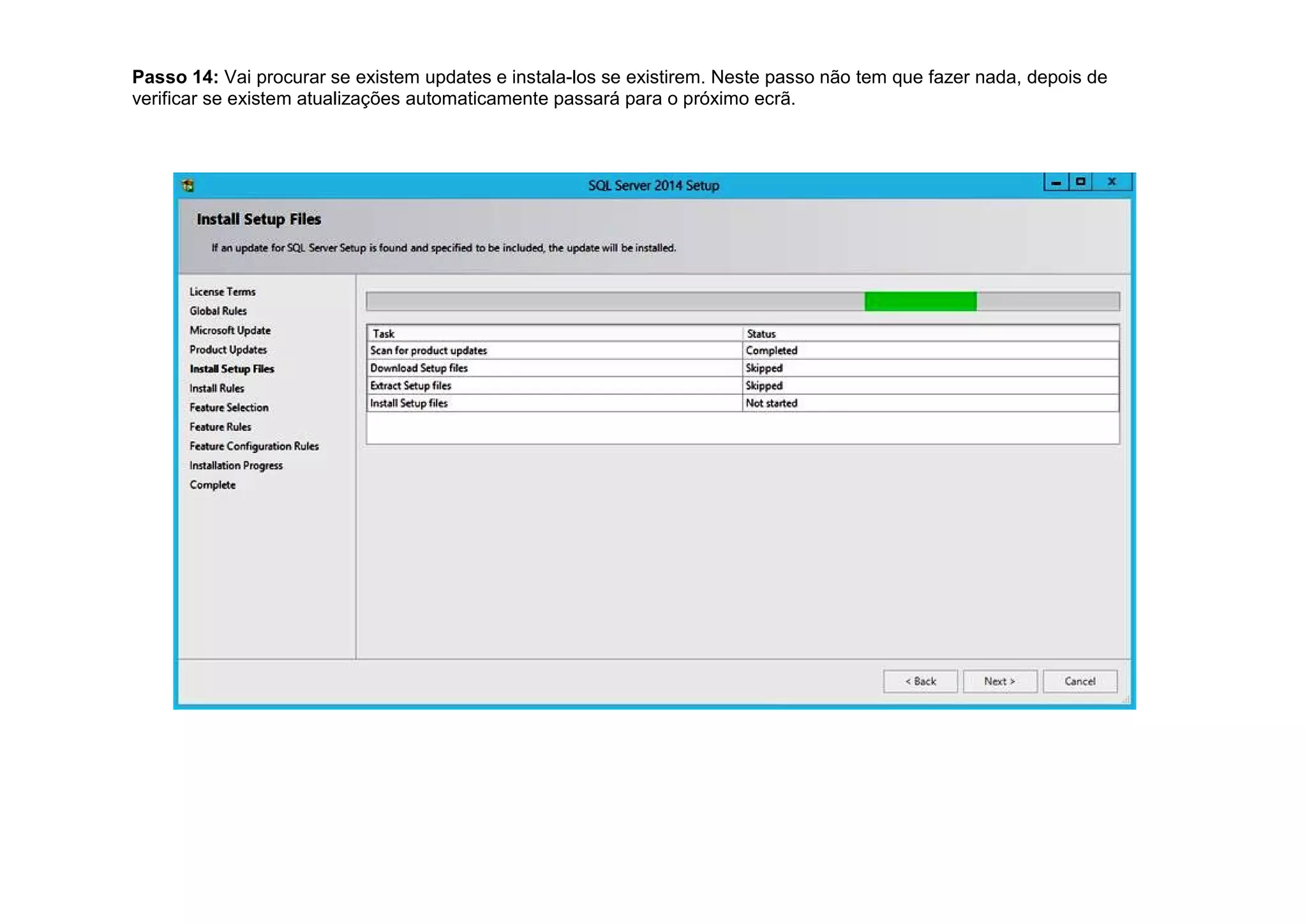Select Installation Progress step in sidebar

[236, 466]
